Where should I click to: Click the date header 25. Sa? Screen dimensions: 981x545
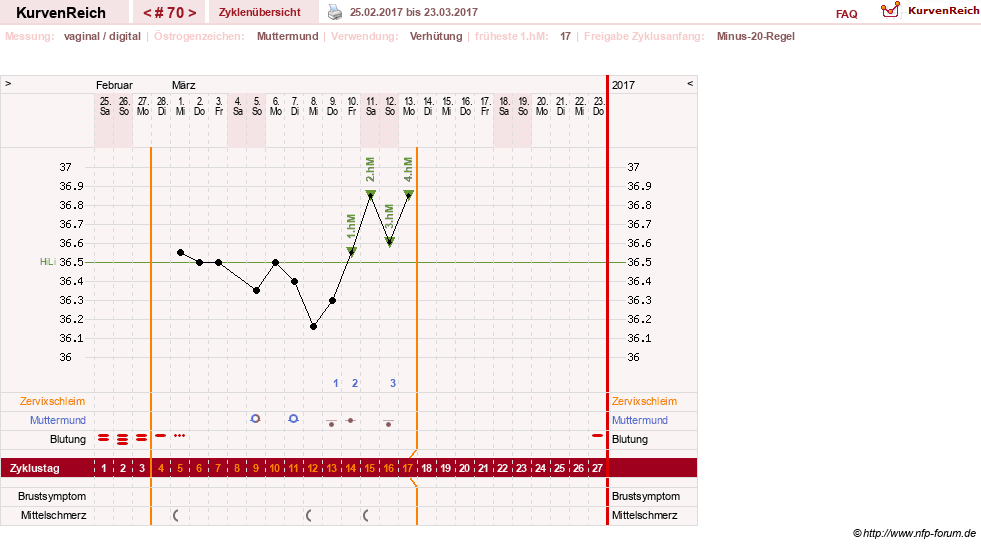click(x=104, y=106)
